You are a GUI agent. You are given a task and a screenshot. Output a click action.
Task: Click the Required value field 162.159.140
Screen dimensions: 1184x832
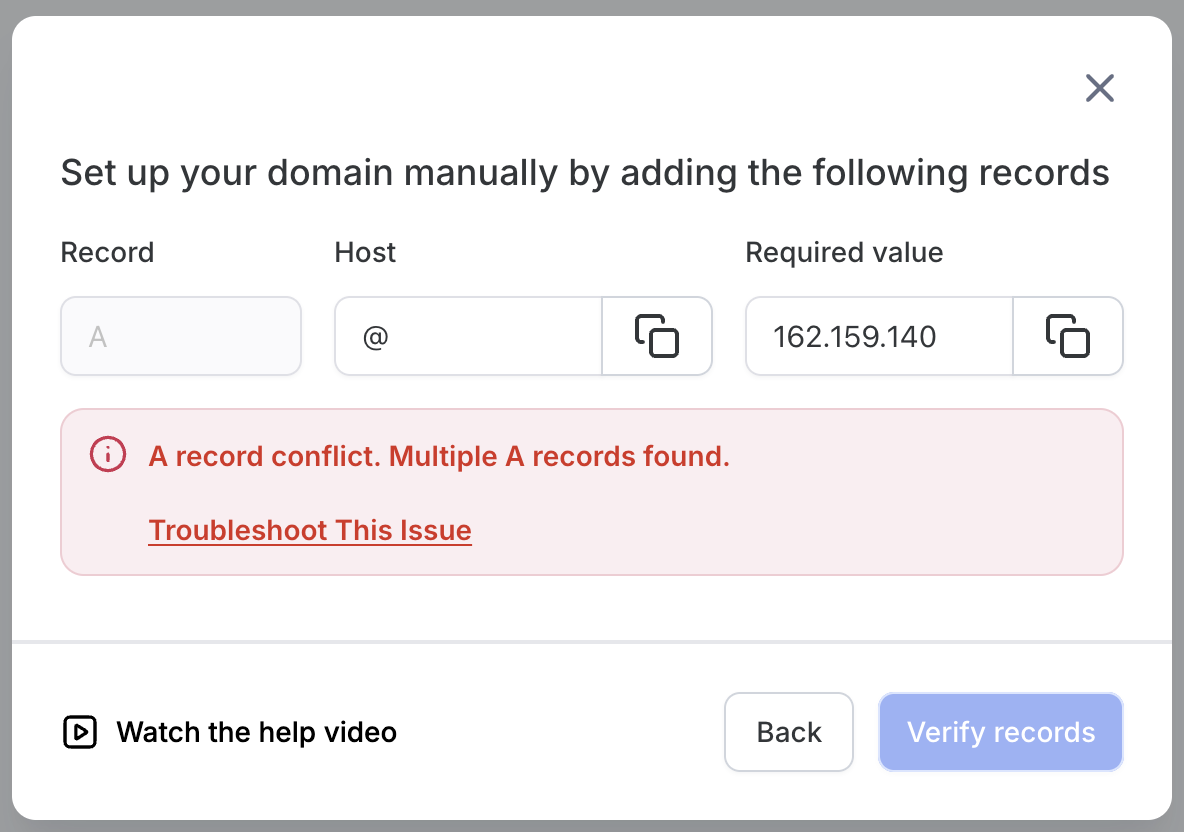click(879, 336)
